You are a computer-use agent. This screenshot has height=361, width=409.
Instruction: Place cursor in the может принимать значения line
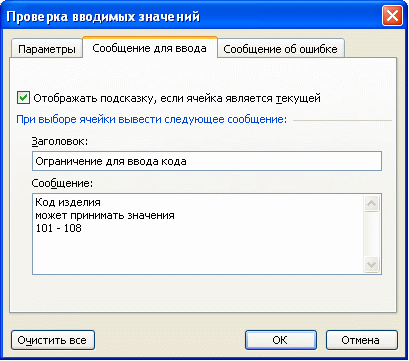pyautogui.click(x=105, y=215)
